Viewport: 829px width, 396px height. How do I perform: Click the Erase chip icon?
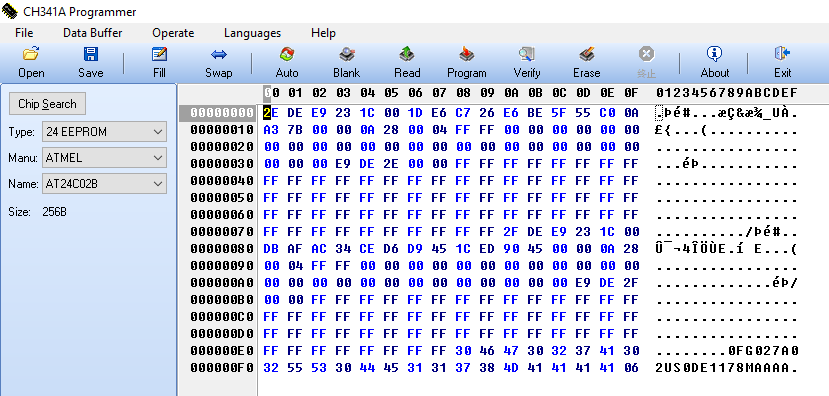point(586,54)
